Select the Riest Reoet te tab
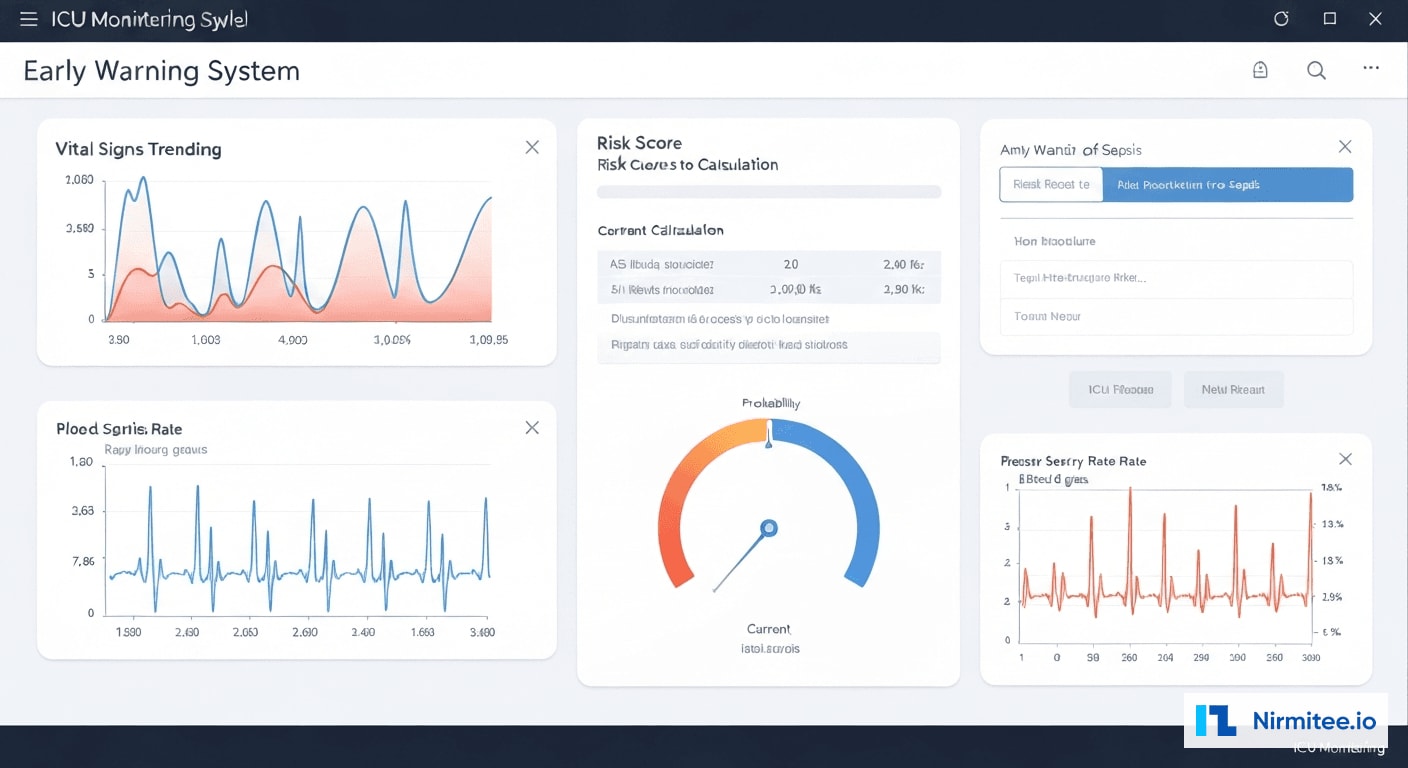Image resolution: width=1408 pixels, height=768 pixels. tap(1051, 185)
